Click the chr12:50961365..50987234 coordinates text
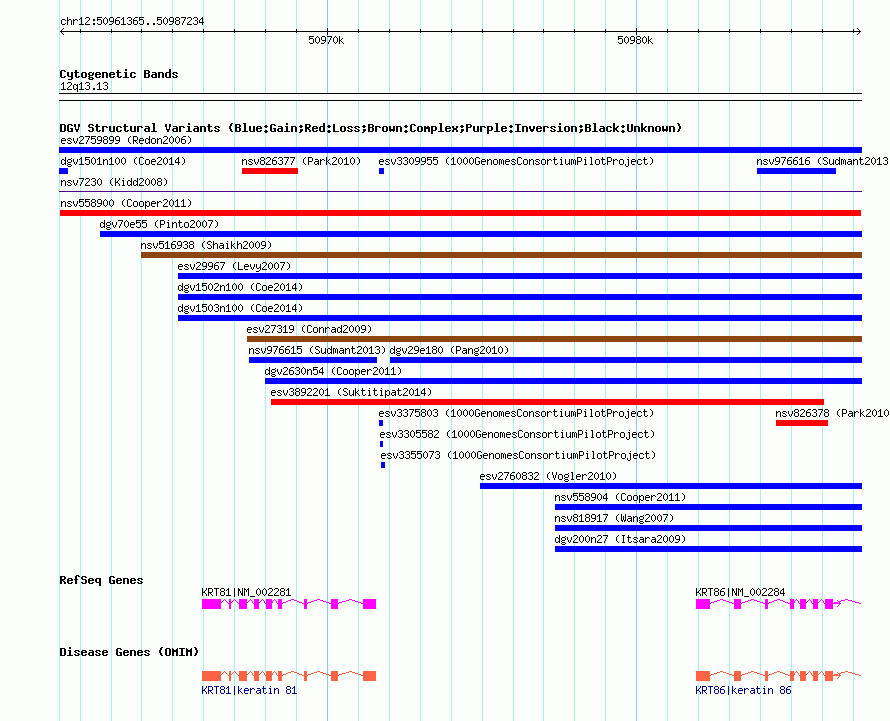 (132, 21)
